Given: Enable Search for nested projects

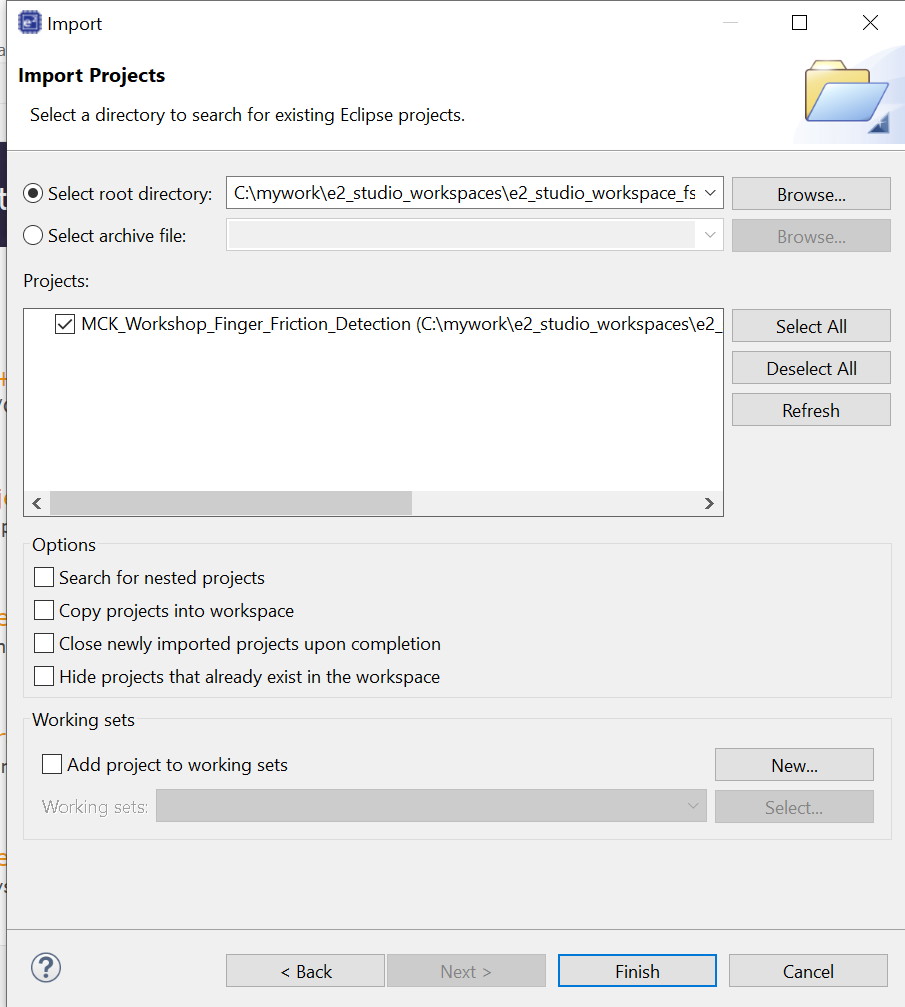Looking at the screenshot, I should [x=44, y=577].
